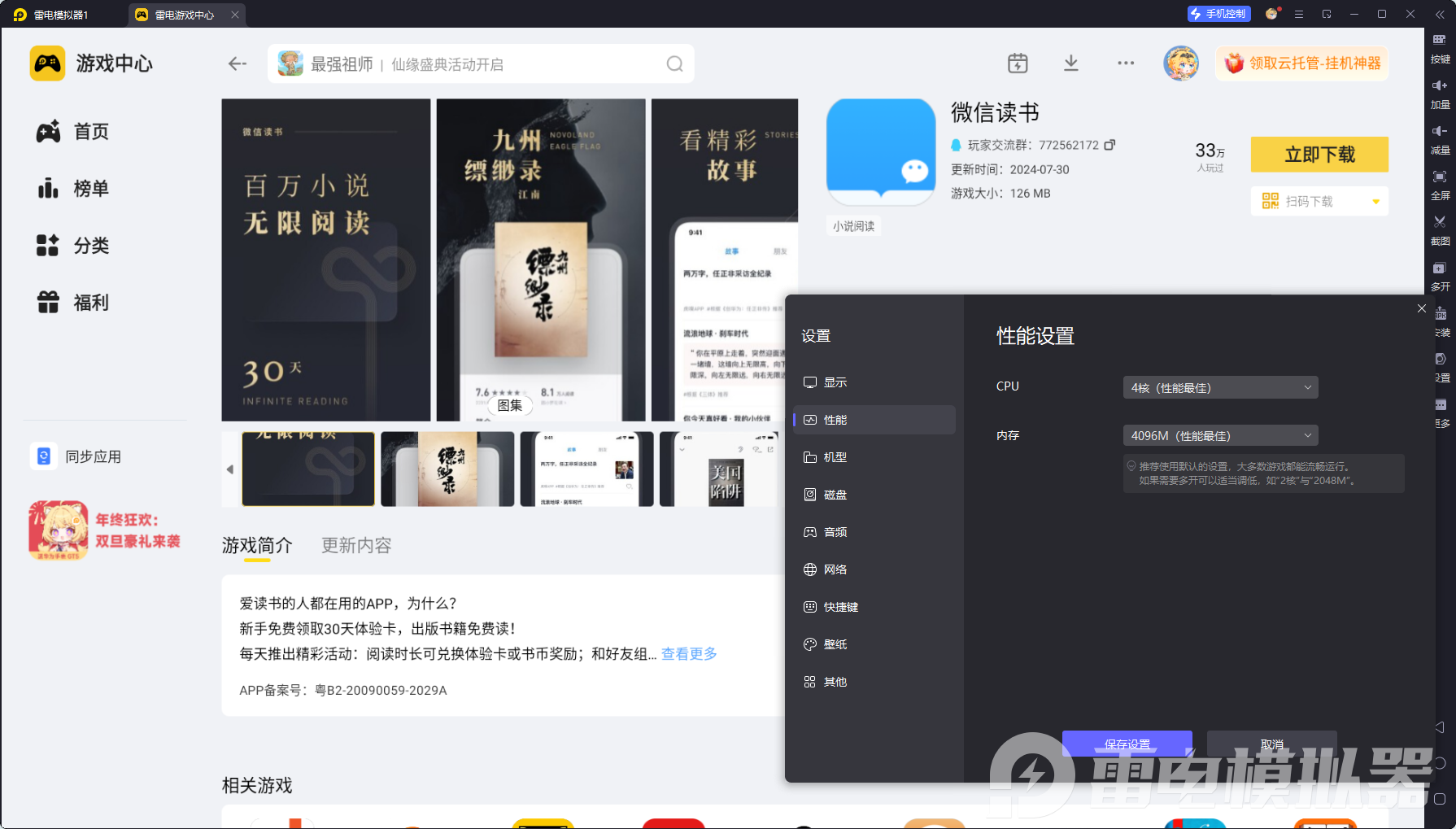The height and width of the screenshot is (829, 1456).
Task: Go to 首页 in game center sidebar
Action: (72, 132)
